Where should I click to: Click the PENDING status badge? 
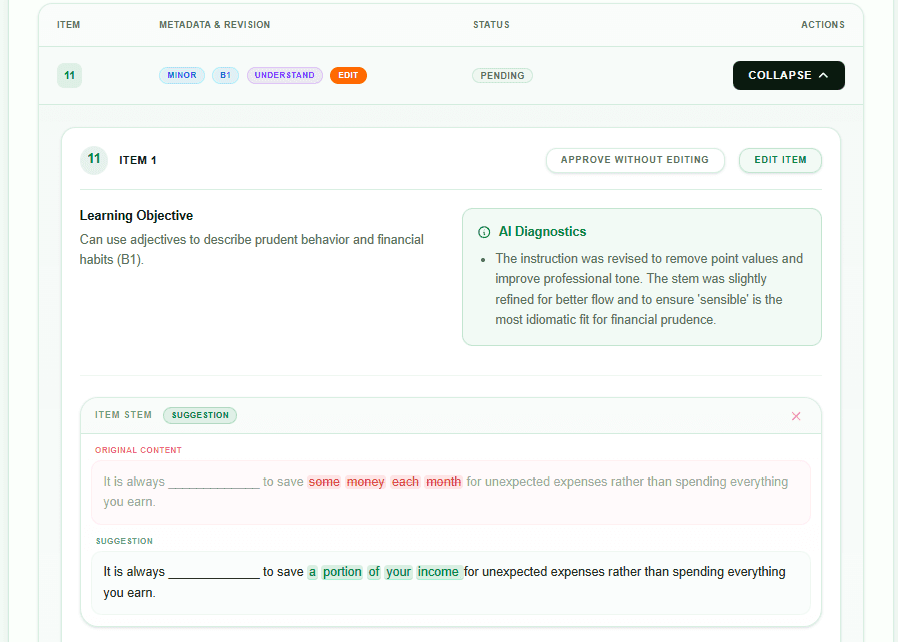[502, 75]
